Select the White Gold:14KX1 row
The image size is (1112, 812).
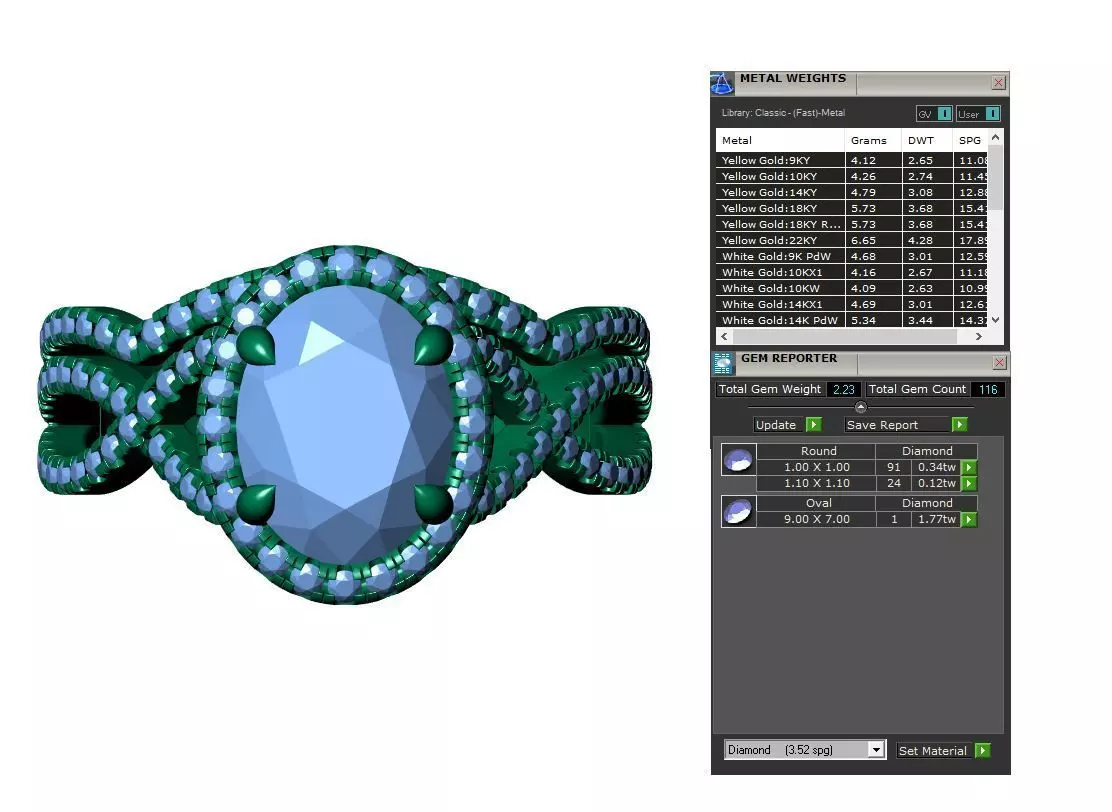[852, 304]
